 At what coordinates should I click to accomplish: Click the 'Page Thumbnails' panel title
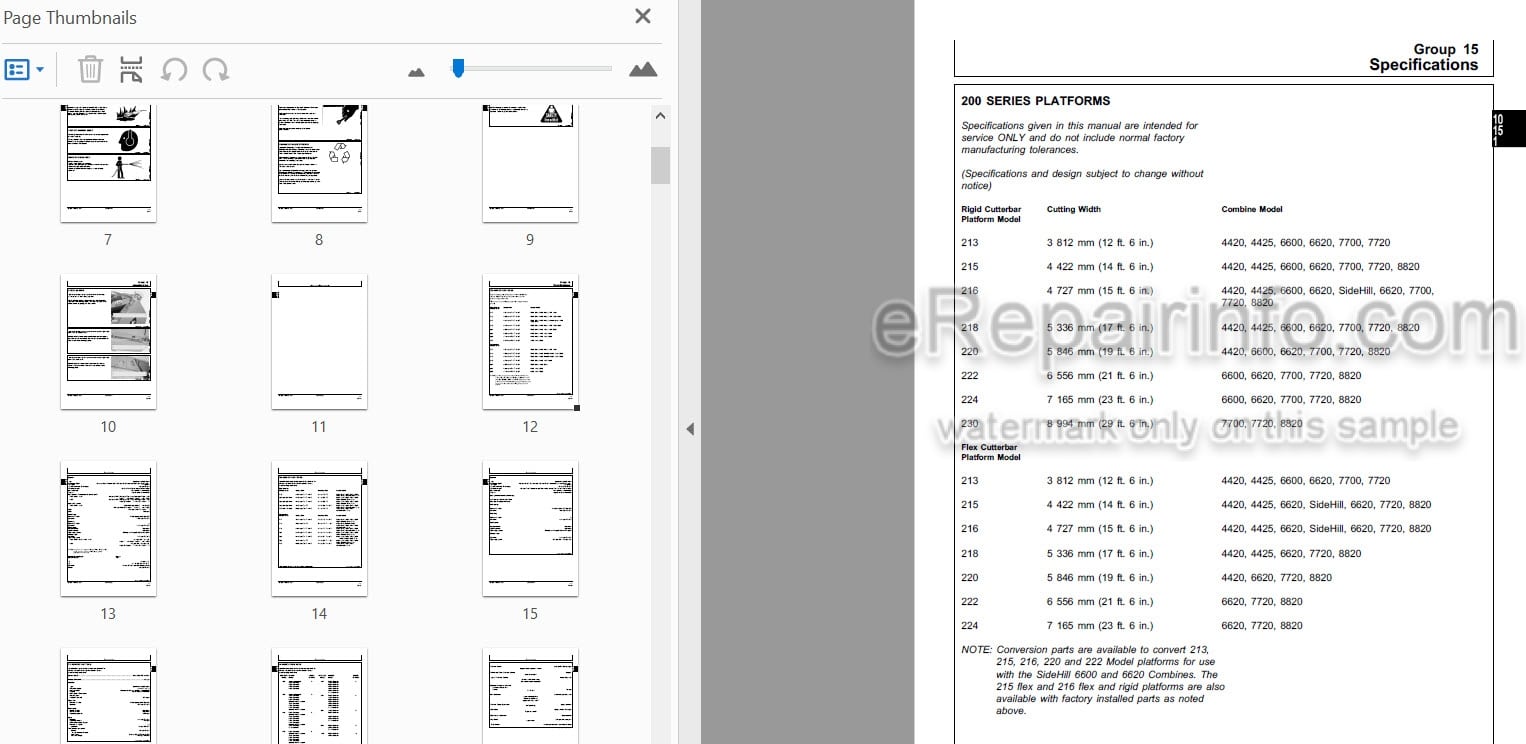(70, 18)
